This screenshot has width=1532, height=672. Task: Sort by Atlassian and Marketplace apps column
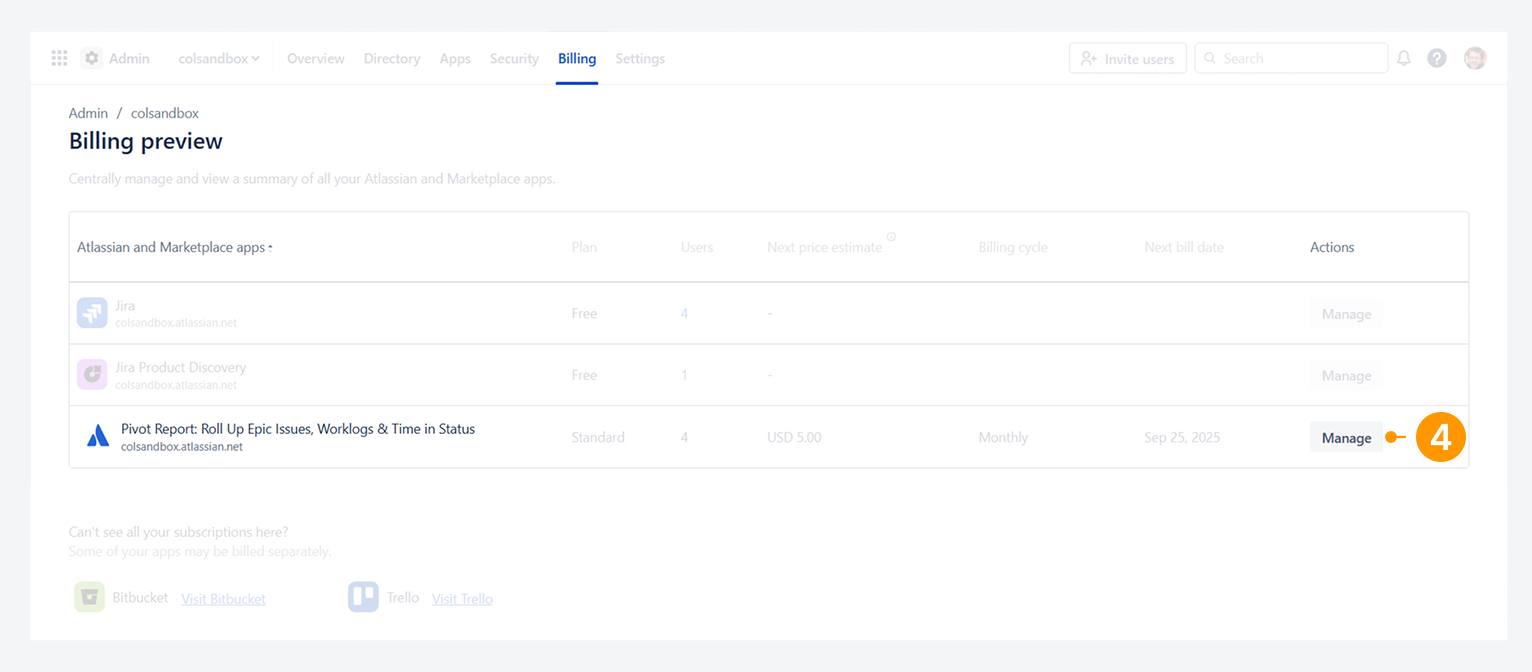point(175,247)
